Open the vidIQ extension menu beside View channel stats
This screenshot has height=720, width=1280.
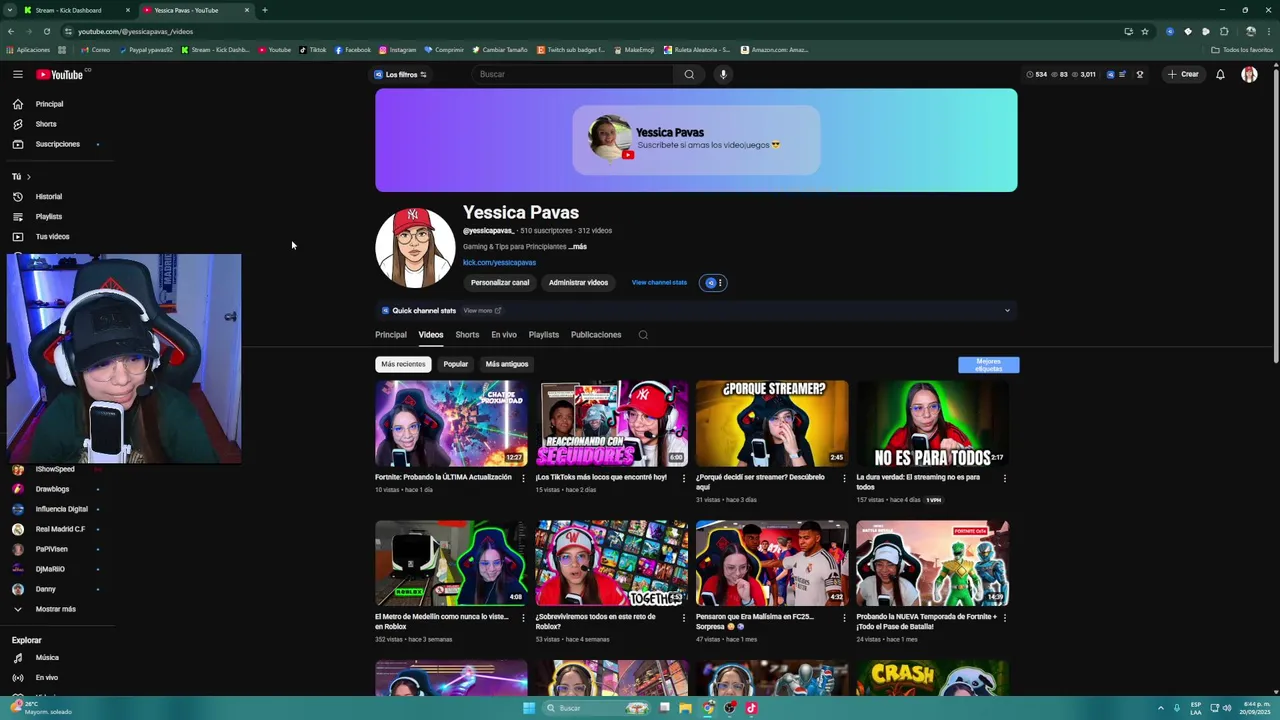tap(713, 283)
